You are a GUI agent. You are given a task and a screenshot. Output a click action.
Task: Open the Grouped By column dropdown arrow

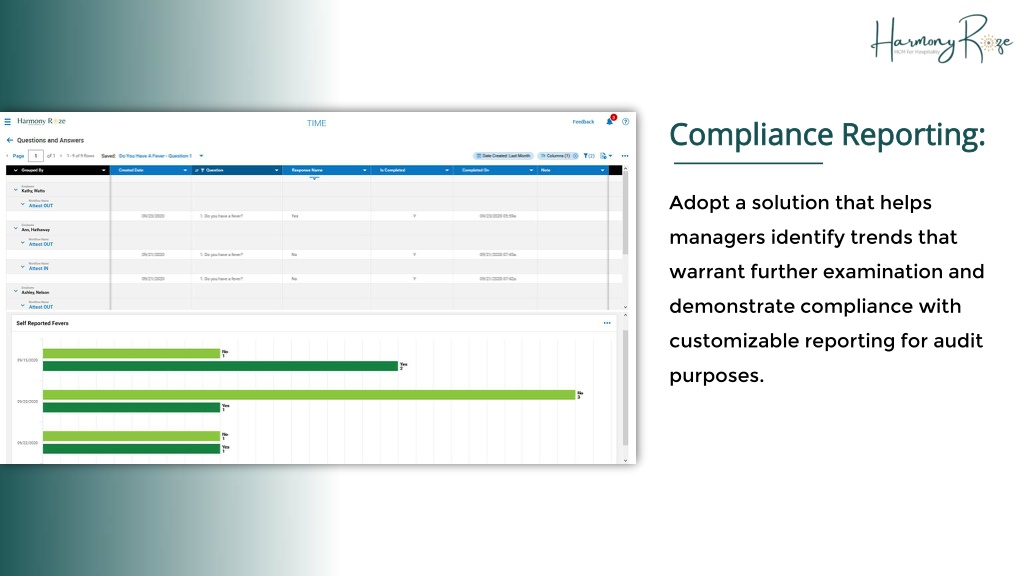point(104,170)
